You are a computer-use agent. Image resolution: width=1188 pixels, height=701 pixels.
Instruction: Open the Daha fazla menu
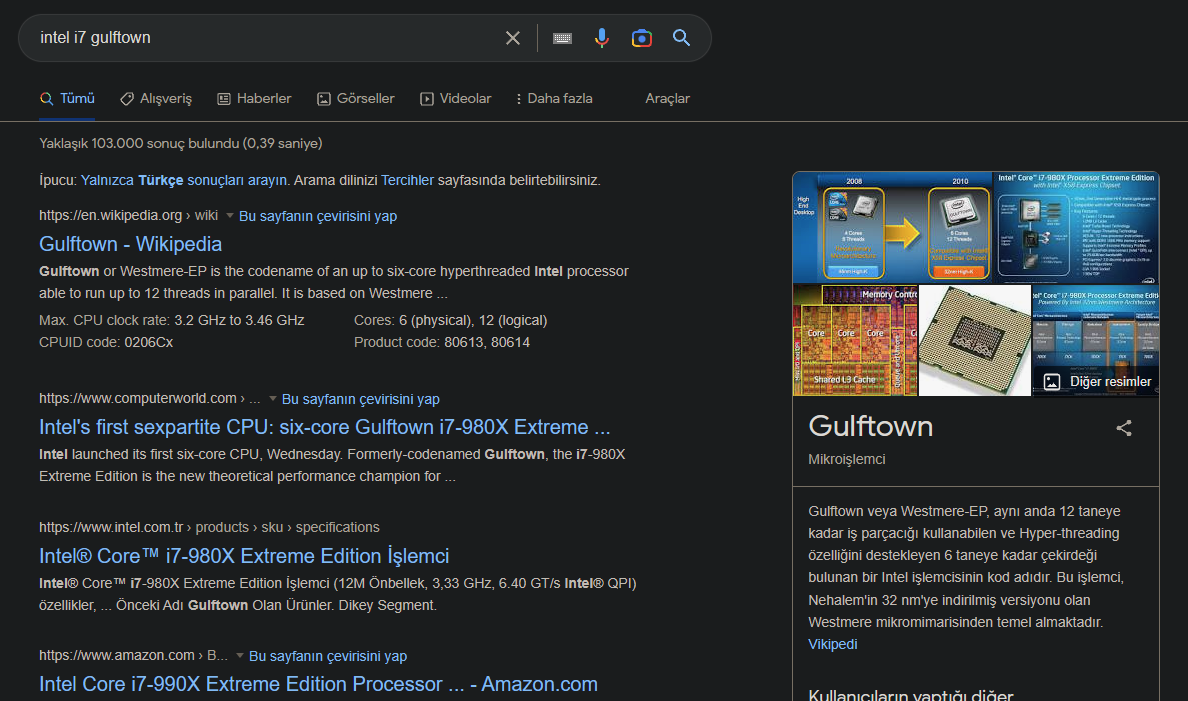pyautogui.click(x=554, y=99)
